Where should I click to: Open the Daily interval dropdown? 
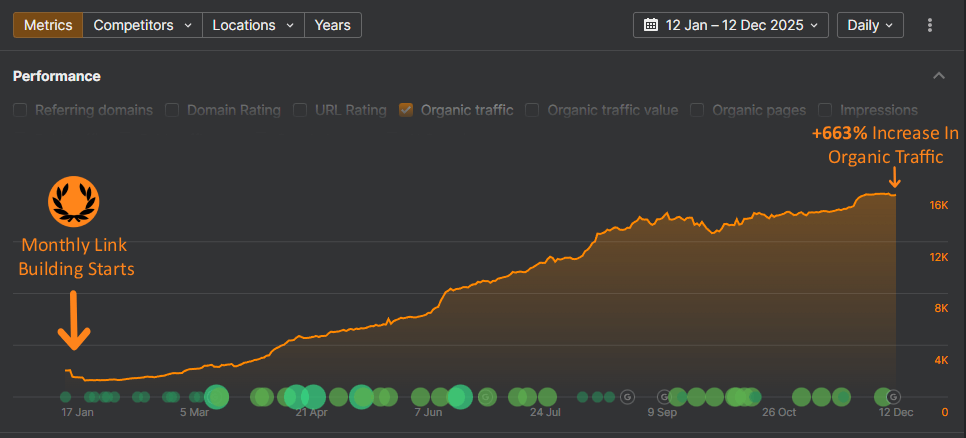tap(870, 24)
